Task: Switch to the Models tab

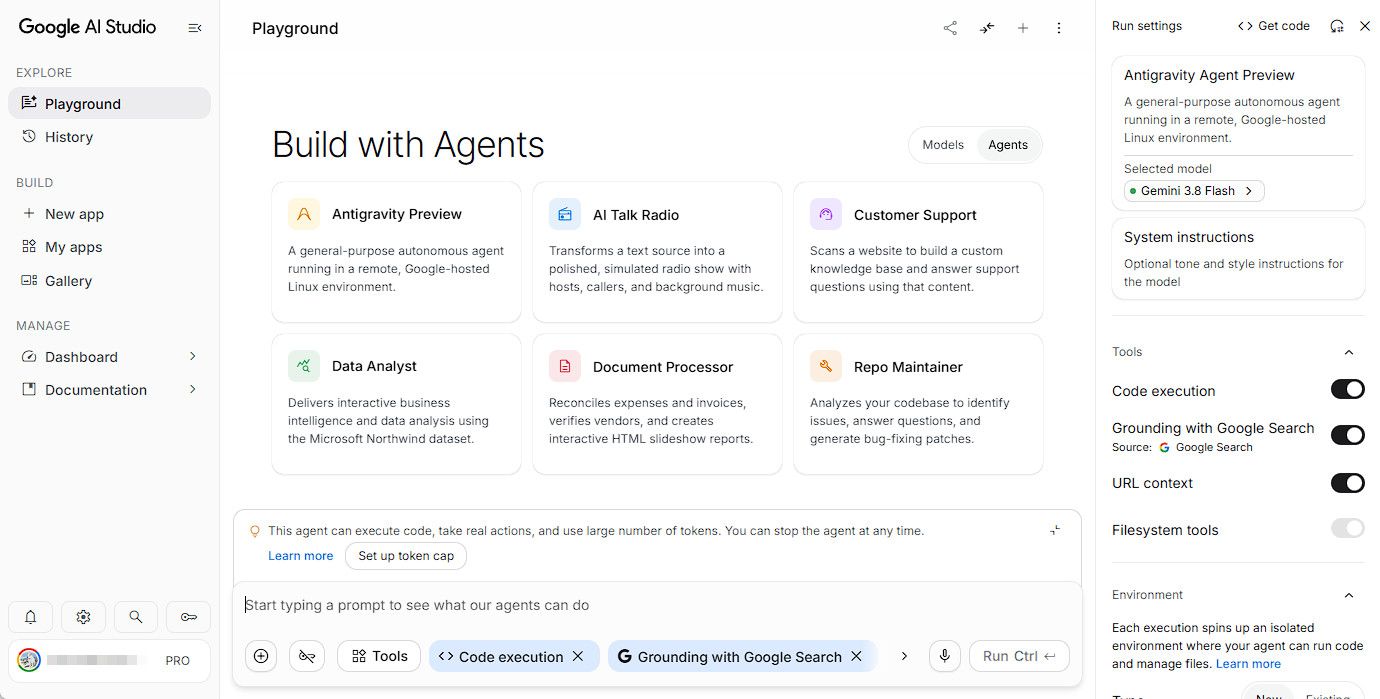Action: (943, 145)
